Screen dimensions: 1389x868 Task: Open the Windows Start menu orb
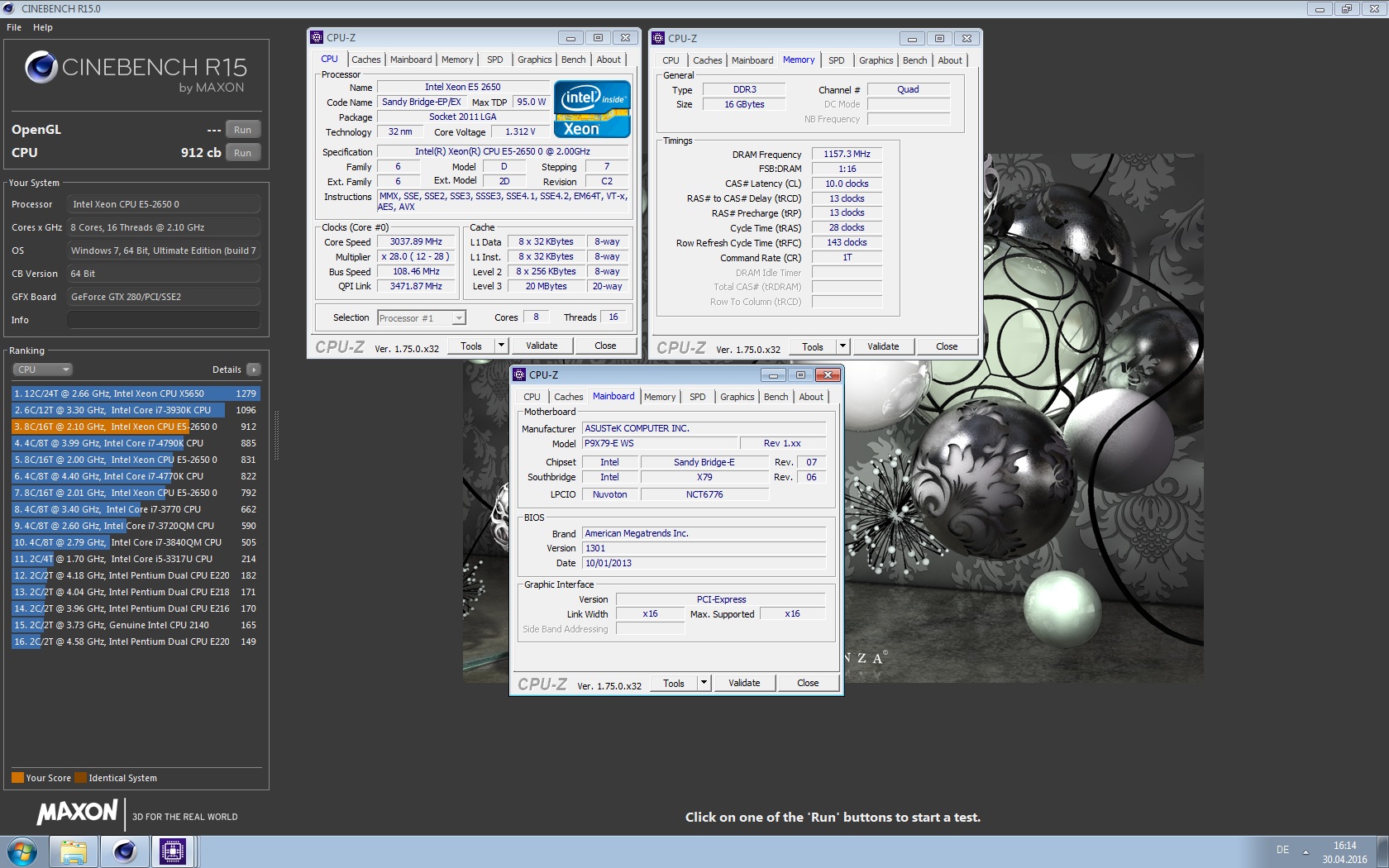point(22,851)
